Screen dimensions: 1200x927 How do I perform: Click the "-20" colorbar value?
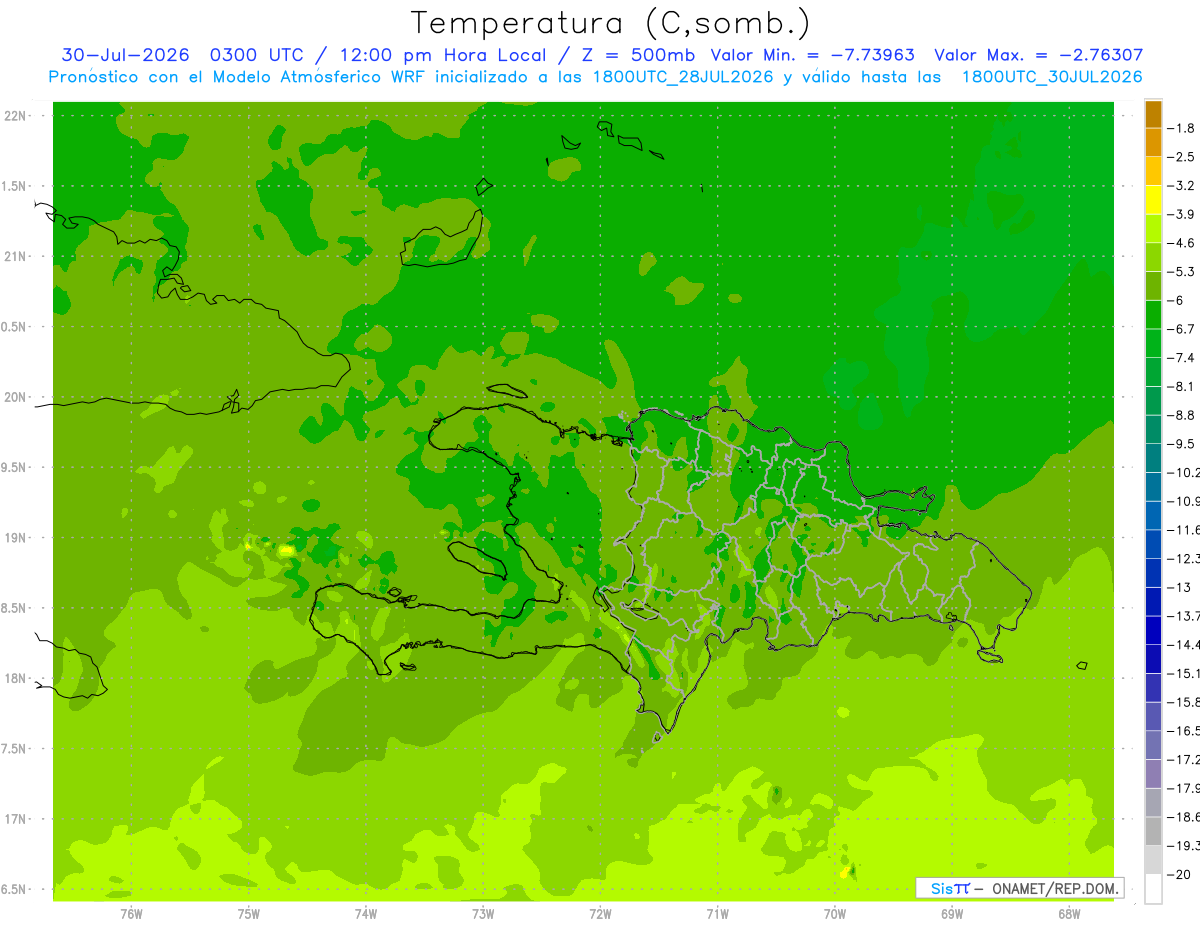1178,874
